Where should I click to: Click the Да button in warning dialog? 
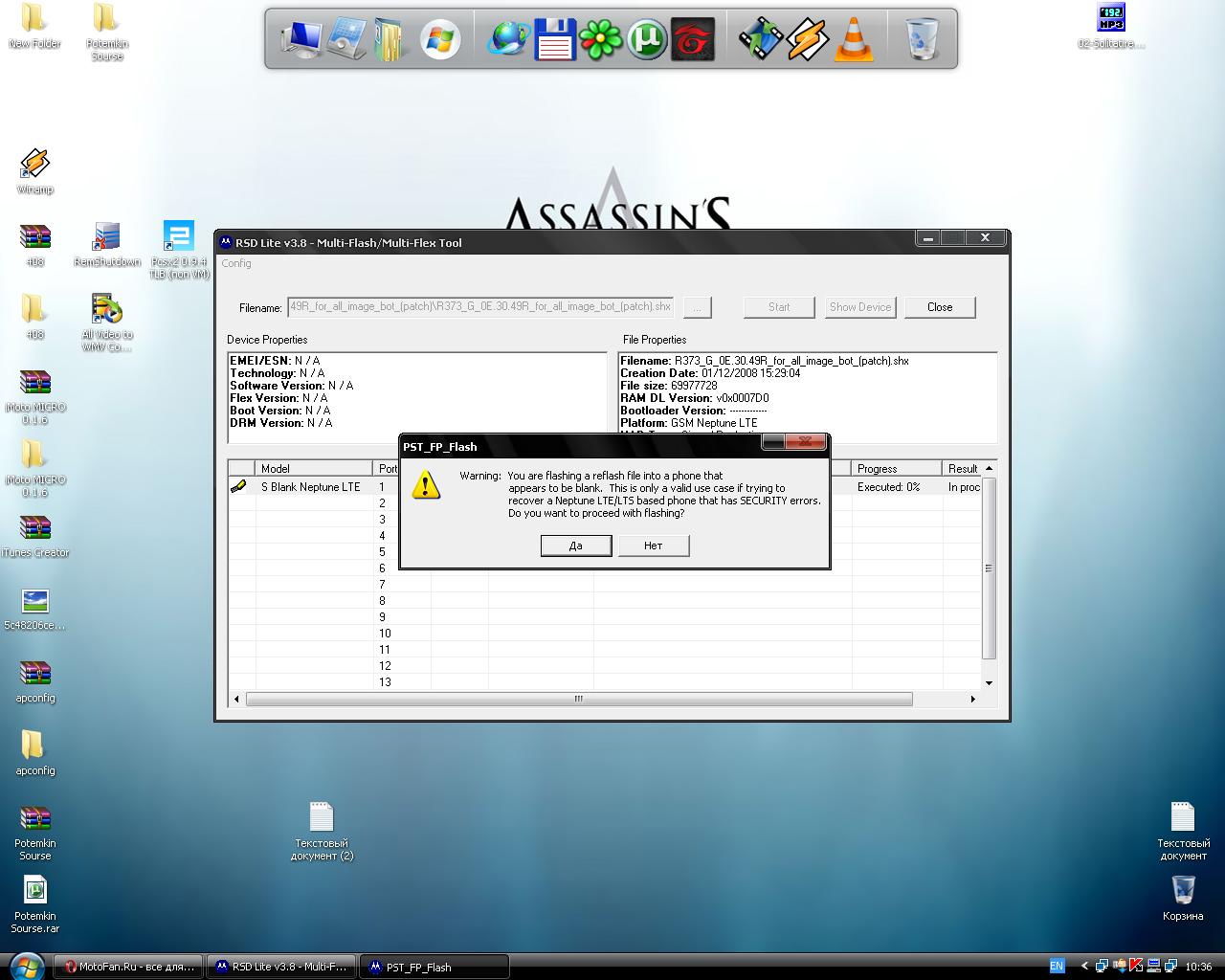click(x=576, y=546)
